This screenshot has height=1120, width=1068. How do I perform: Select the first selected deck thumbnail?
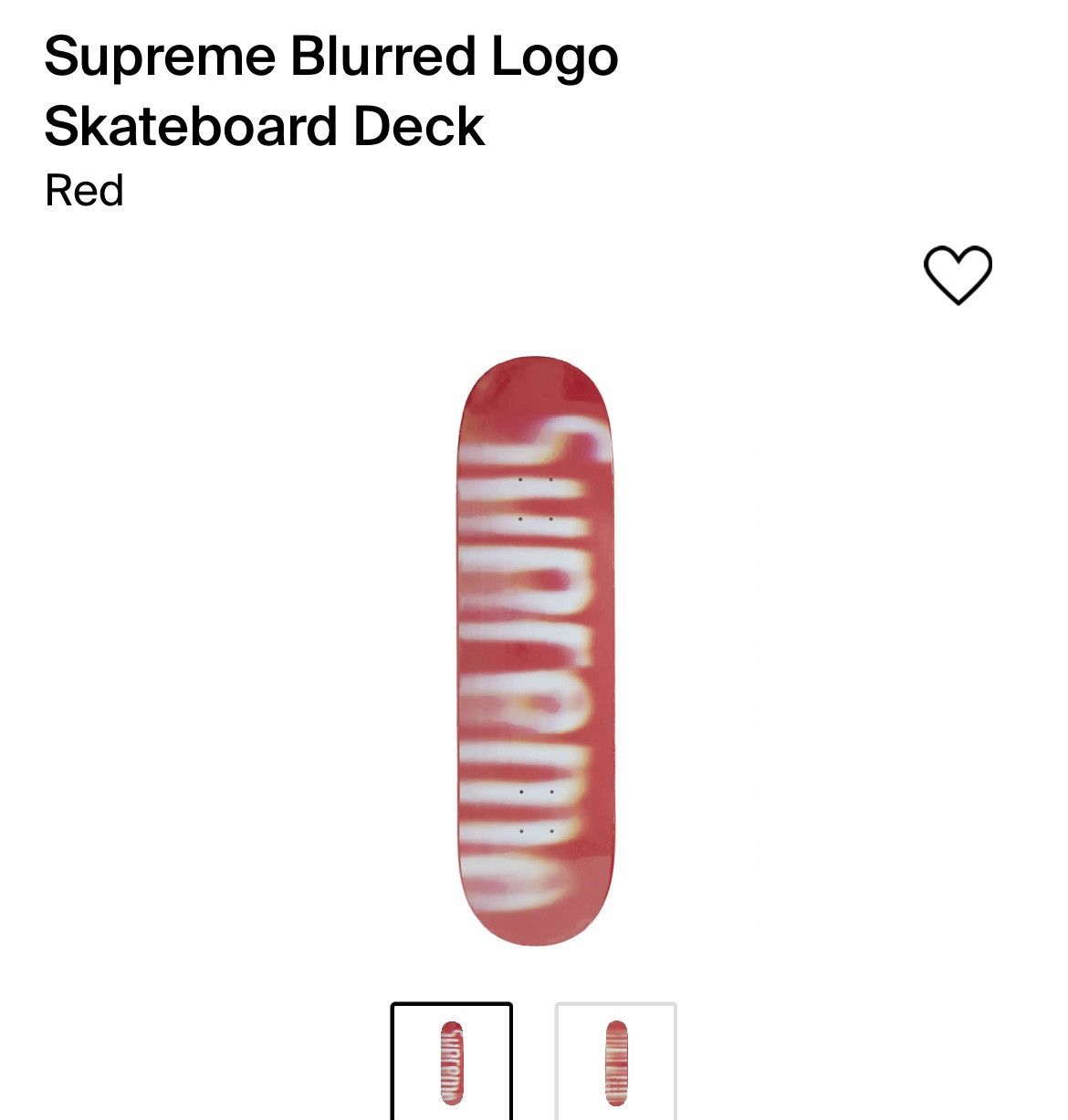coord(452,1062)
